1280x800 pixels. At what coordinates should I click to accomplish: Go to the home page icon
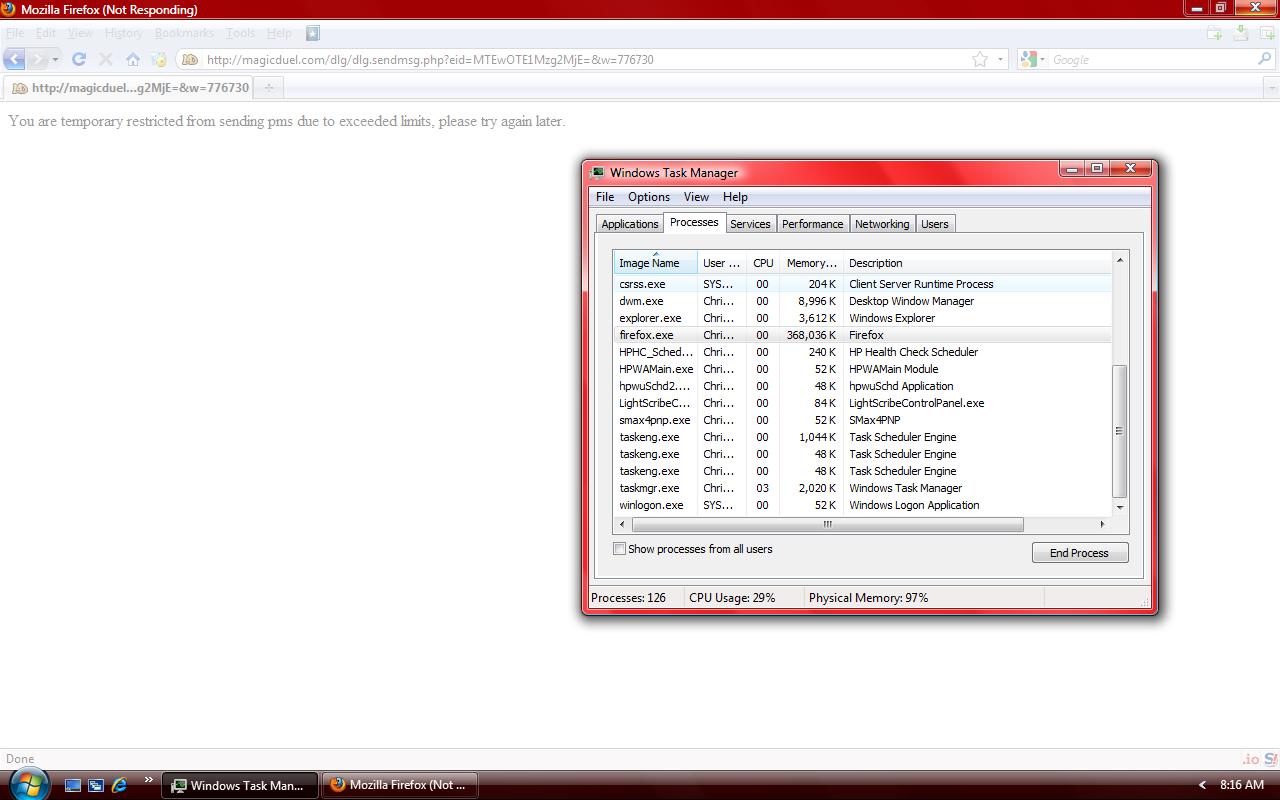pyautogui.click(x=132, y=59)
